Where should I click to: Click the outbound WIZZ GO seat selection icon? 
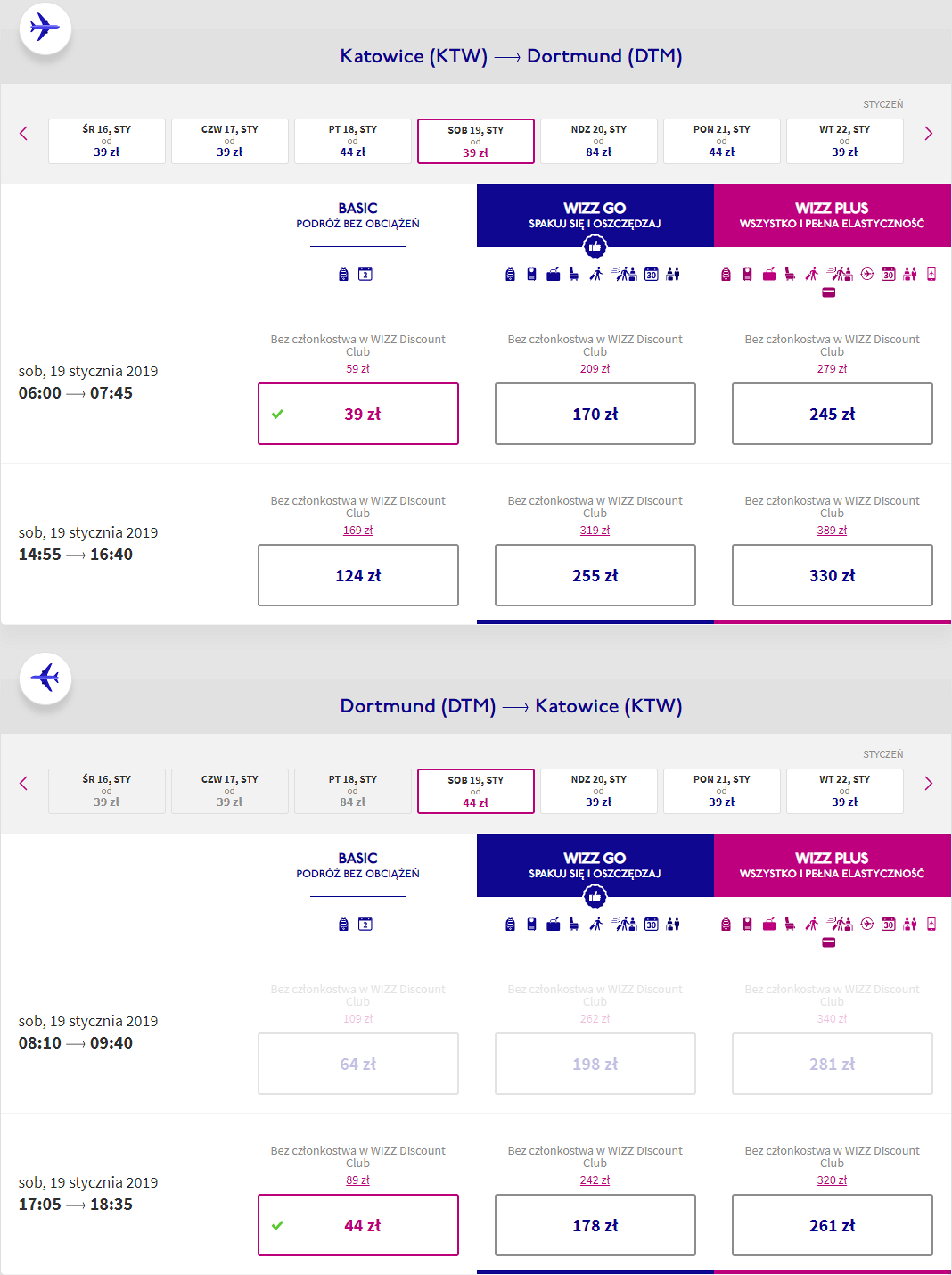(x=574, y=274)
